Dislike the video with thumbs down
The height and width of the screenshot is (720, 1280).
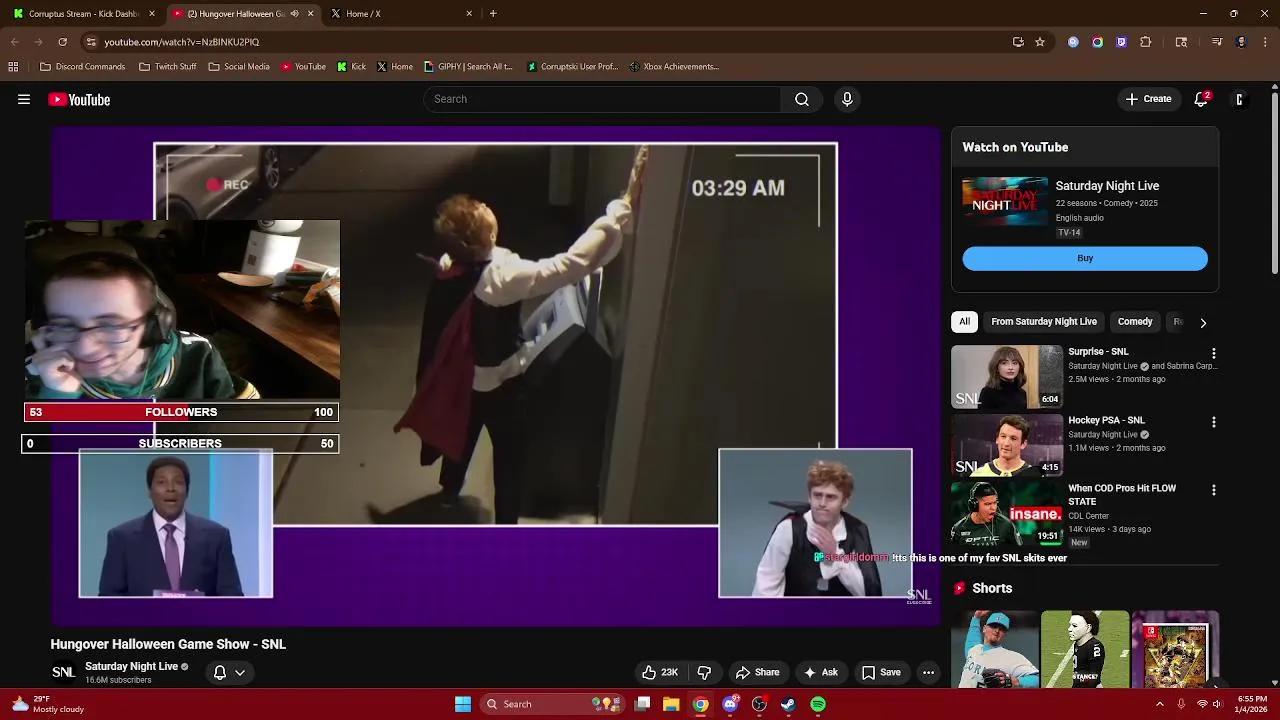point(704,672)
